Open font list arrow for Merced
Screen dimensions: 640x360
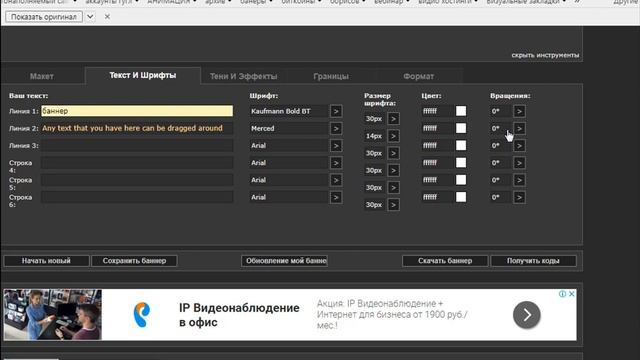pyautogui.click(x=336, y=129)
